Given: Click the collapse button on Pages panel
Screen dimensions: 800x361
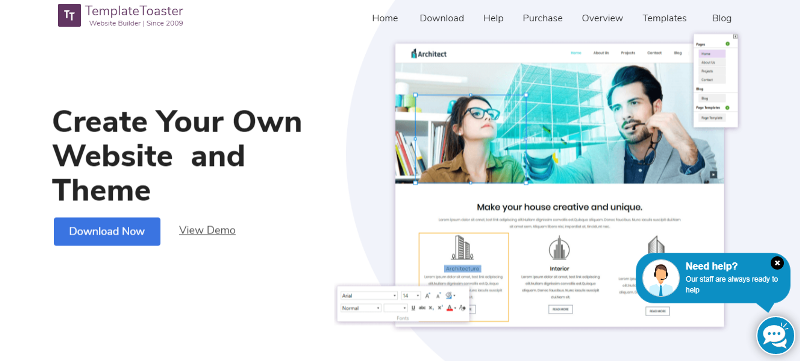Looking at the screenshot, I should coord(735,37).
